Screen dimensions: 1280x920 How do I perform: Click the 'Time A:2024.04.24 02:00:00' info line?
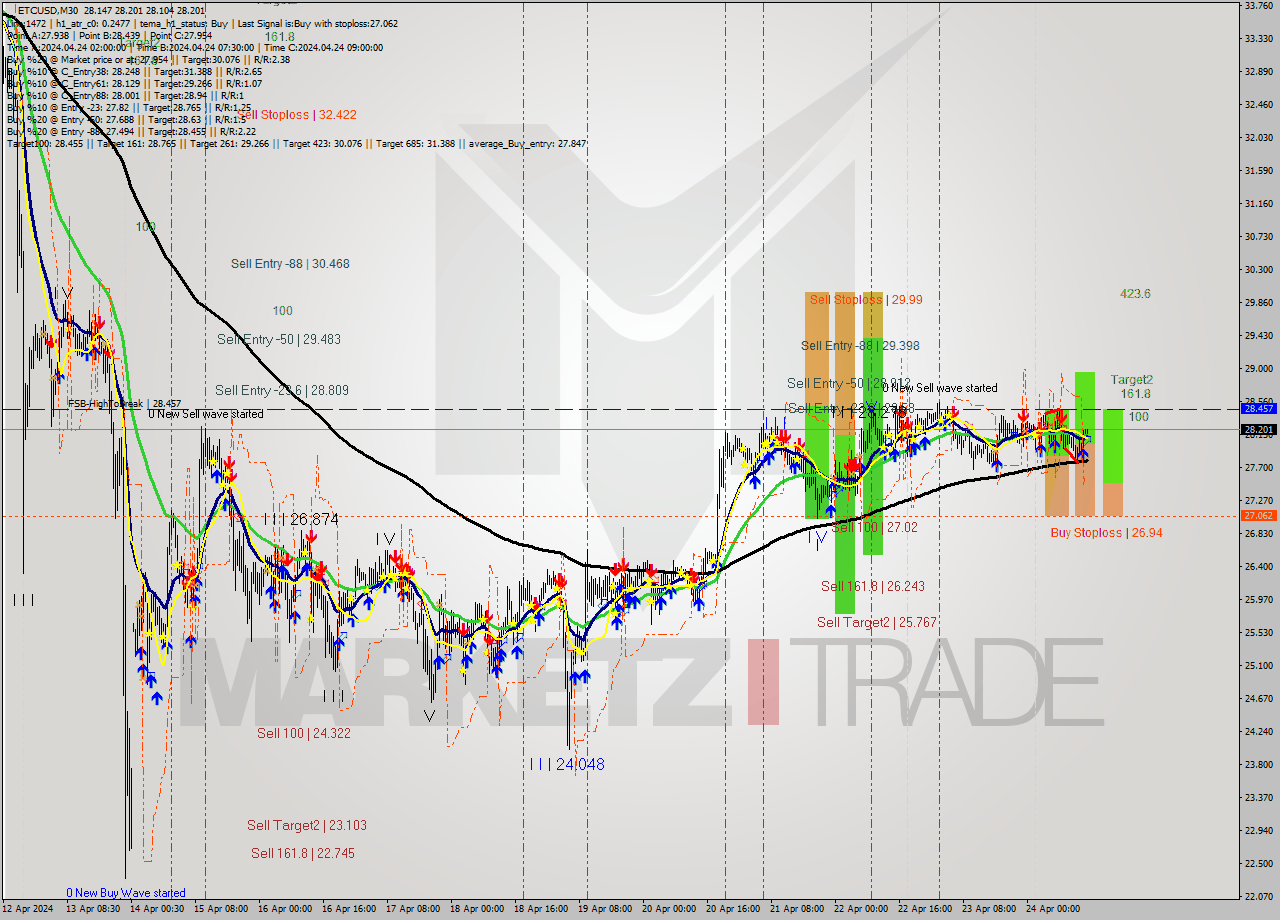[195, 48]
